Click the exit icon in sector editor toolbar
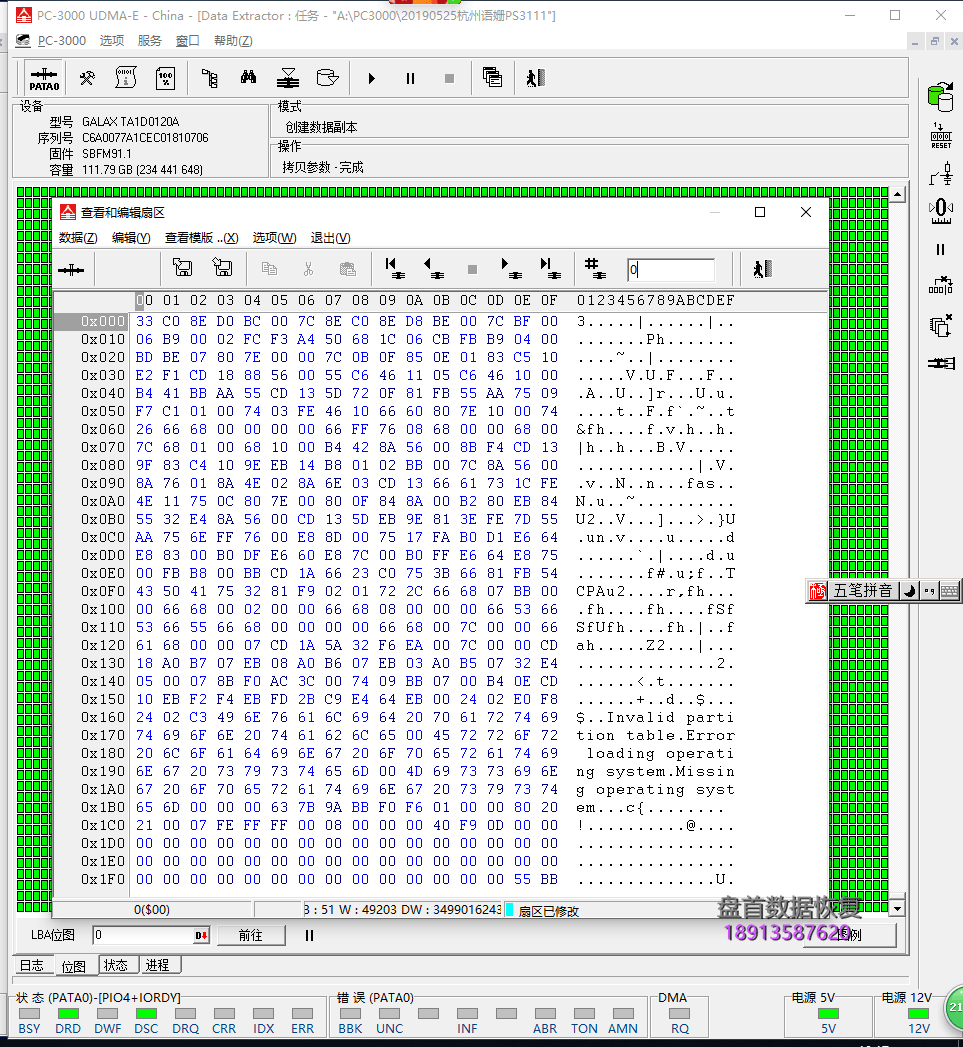The width and height of the screenshot is (963, 1047). [x=763, y=269]
